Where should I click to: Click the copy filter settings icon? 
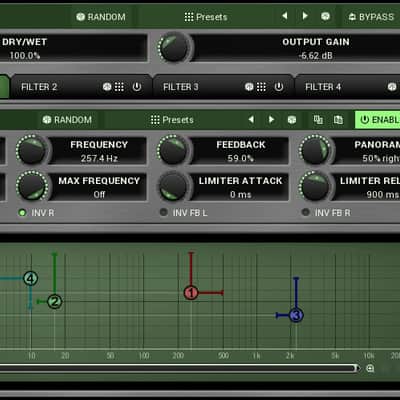318,119
